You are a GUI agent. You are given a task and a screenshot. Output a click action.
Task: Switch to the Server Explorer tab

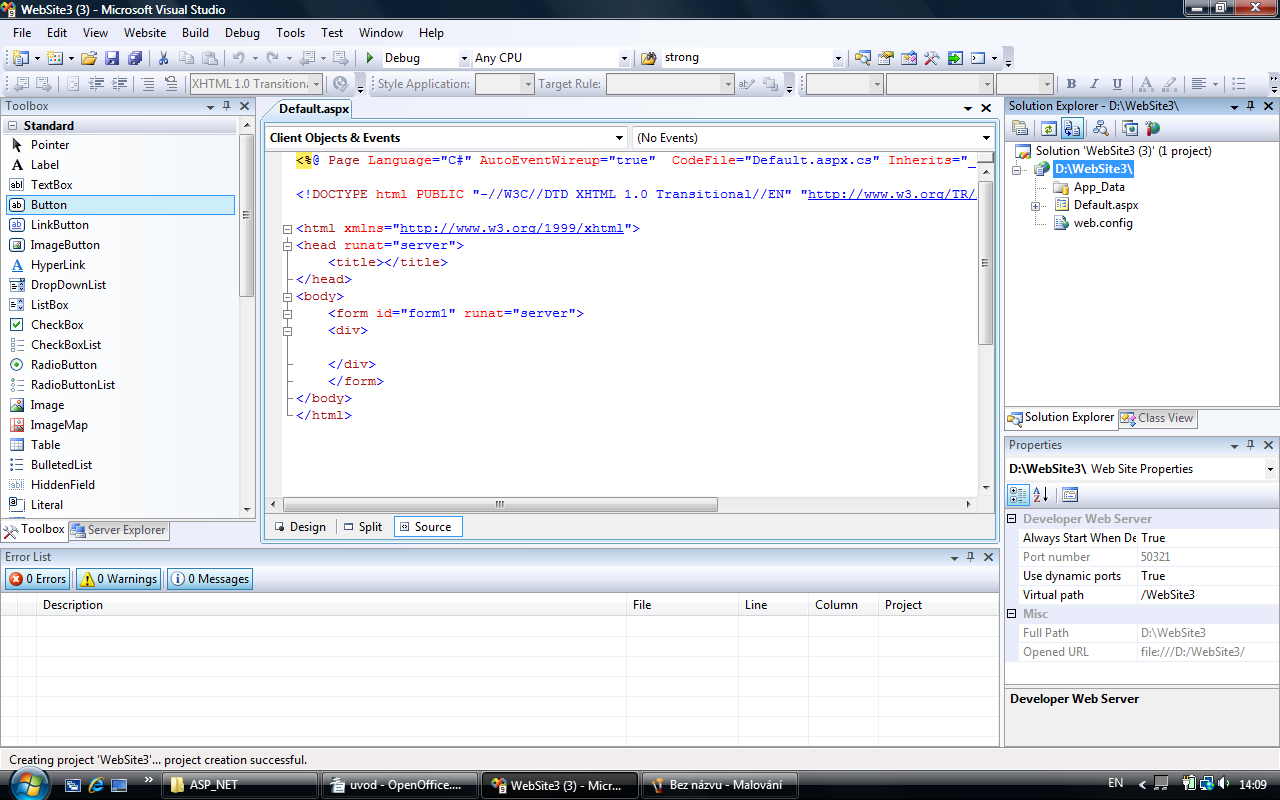pyautogui.click(x=118, y=530)
